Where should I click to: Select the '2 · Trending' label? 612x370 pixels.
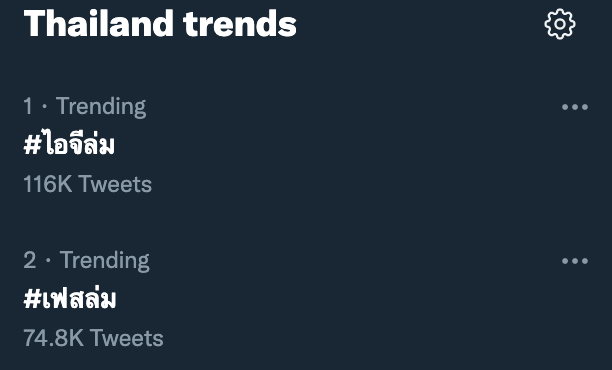click(x=86, y=260)
